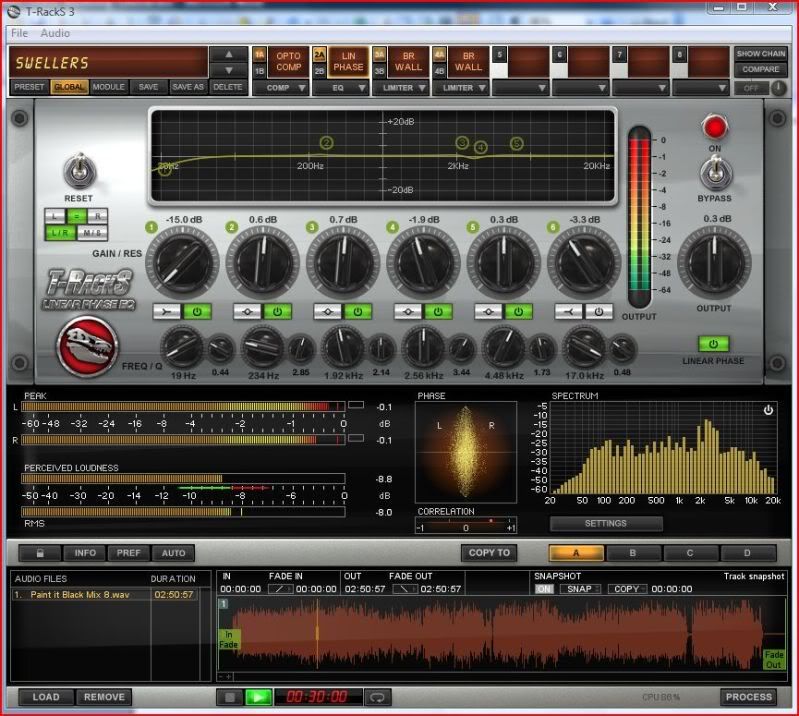
Task: Click the PROCESS button
Action: (749, 697)
